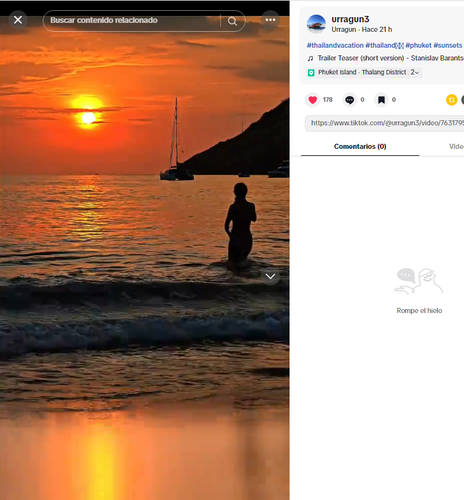
Task: Expand the Phuket Island location dropdown
Action: 415,72
